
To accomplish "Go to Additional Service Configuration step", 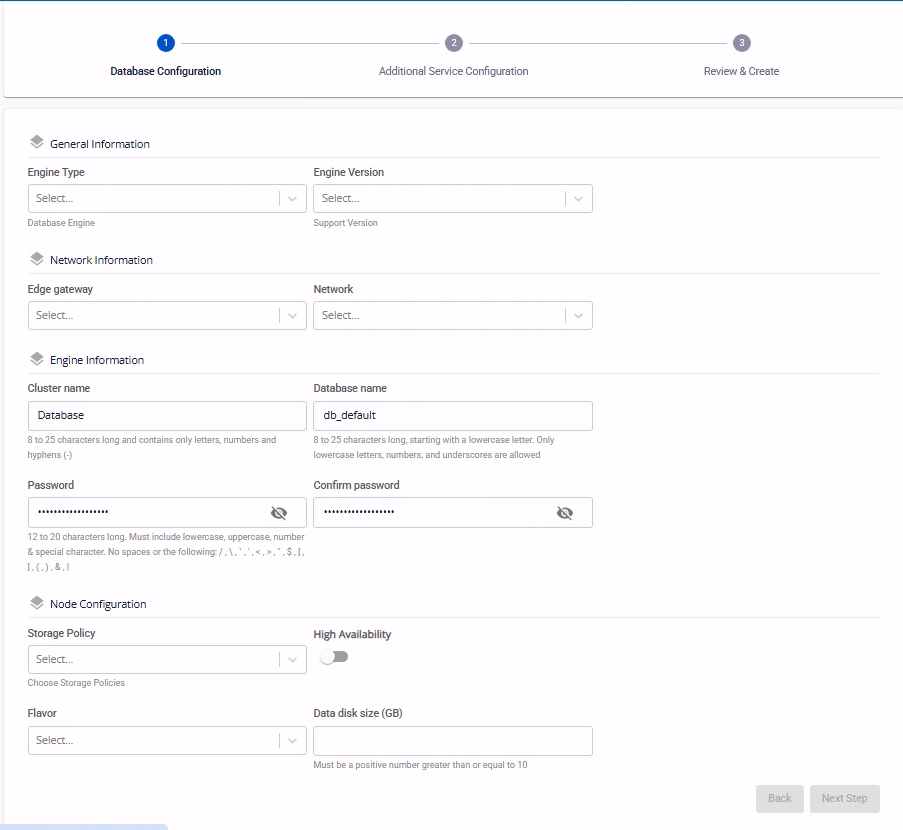I will pos(454,71).
